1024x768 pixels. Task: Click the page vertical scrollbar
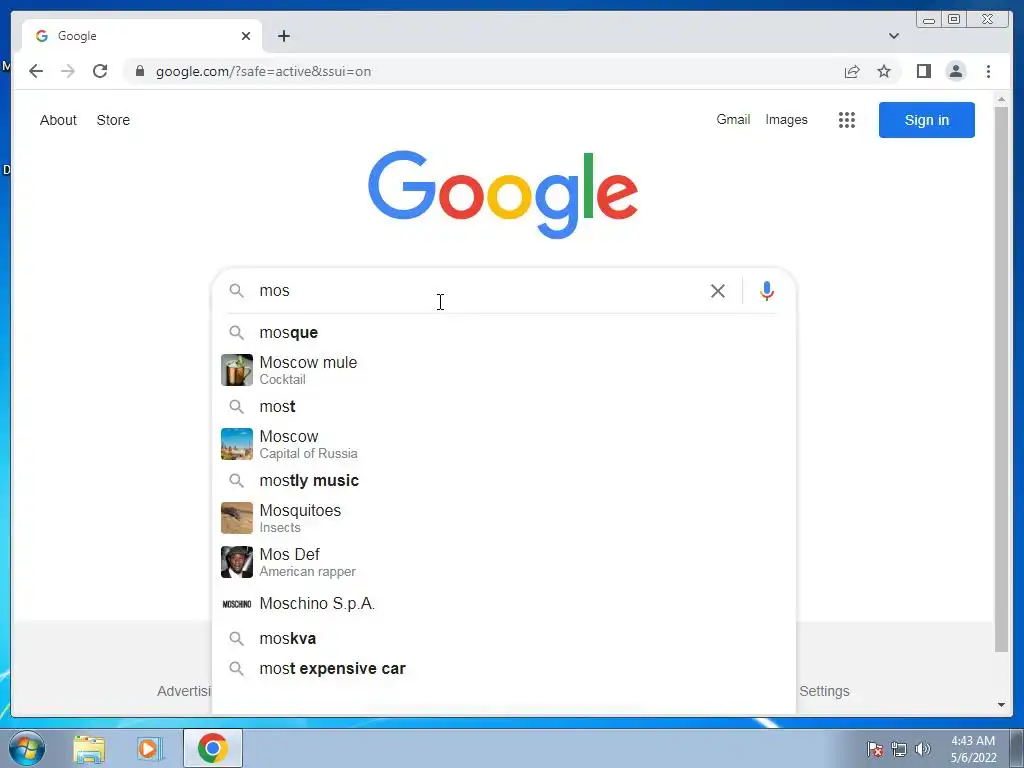[x=1001, y=379]
